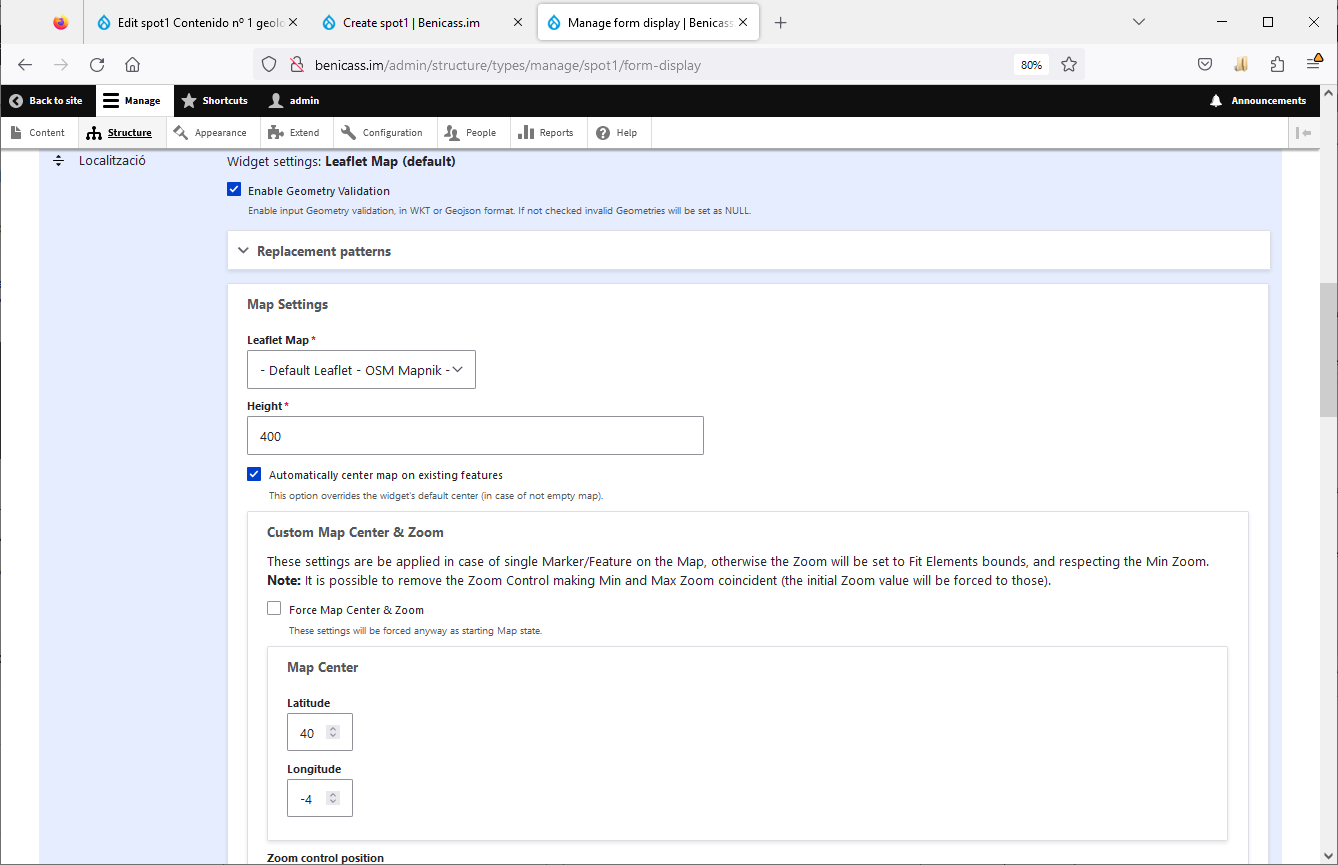The height and width of the screenshot is (865, 1338).
Task: Click the insecure connection padlock icon
Action: click(x=296, y=65)
